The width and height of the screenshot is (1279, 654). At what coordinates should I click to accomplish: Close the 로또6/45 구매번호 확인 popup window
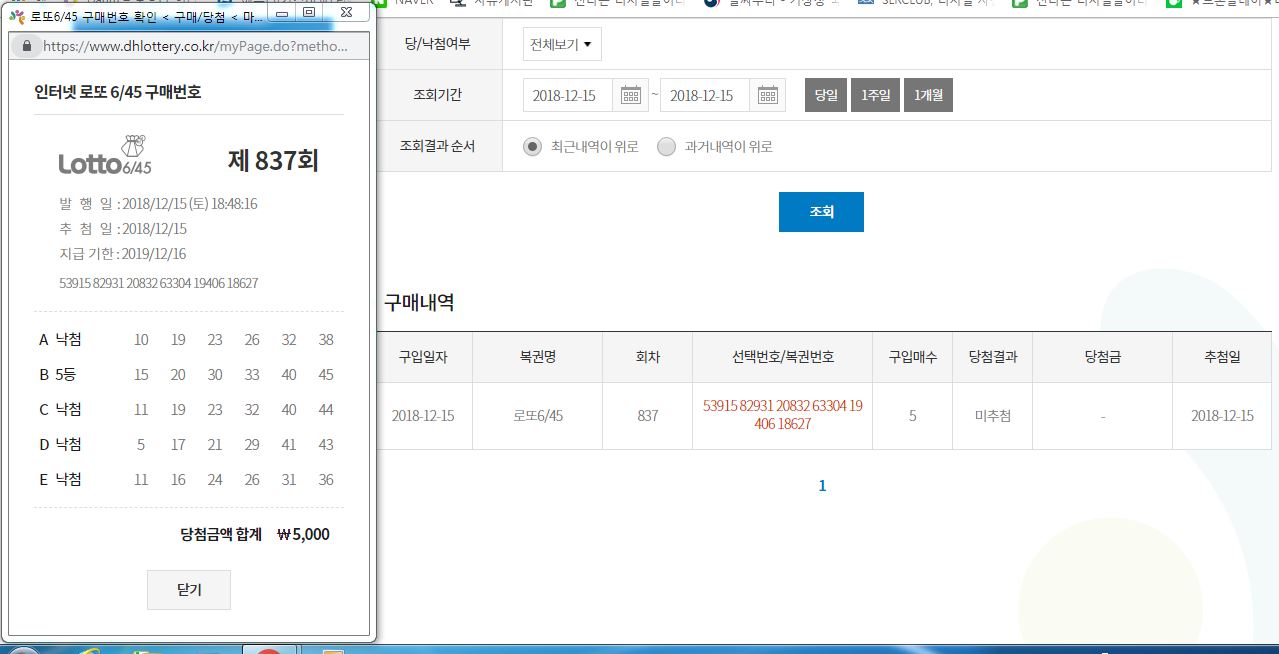(x=345, y=13)
